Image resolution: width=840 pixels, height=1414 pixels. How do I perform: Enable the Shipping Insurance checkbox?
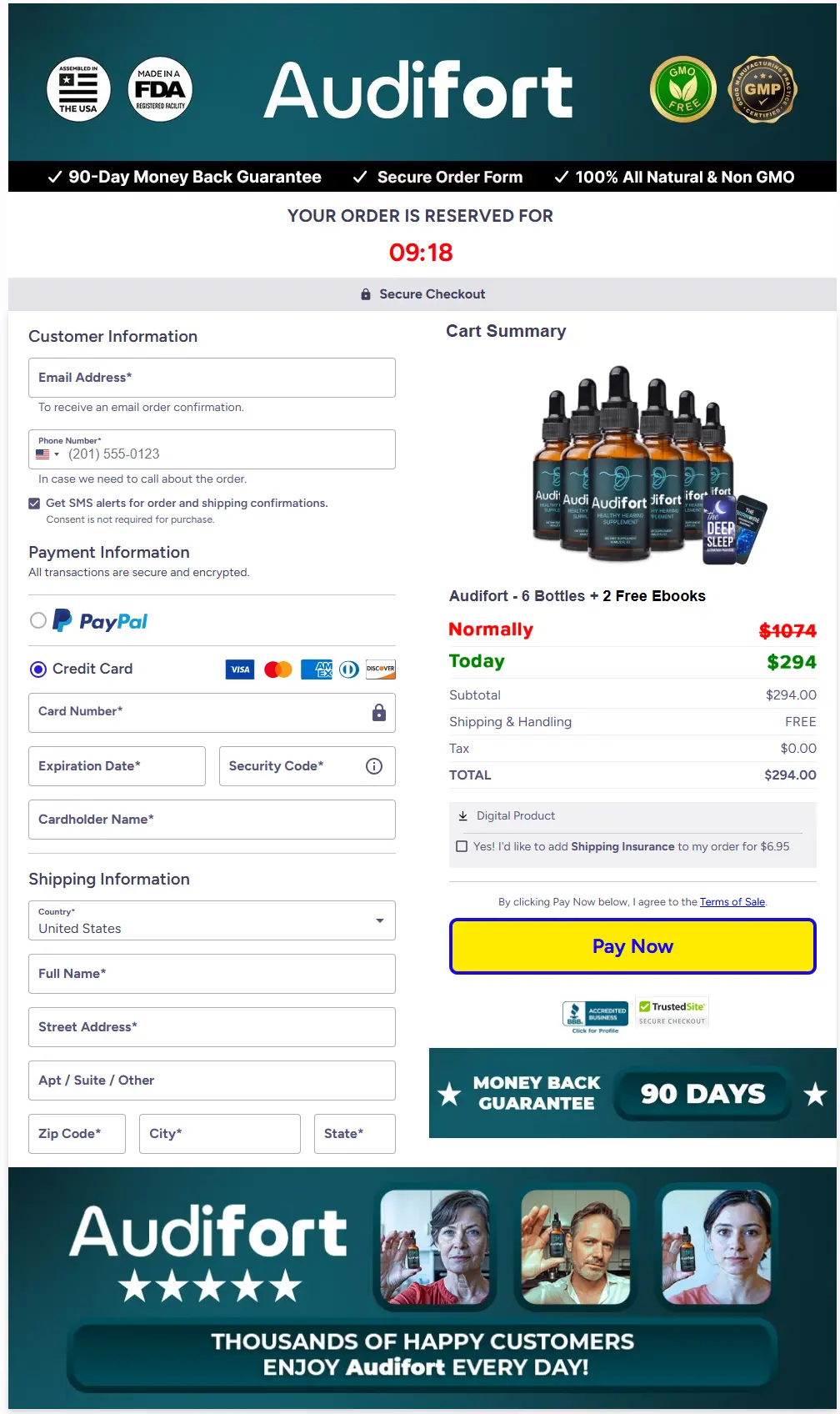(462, 846)
